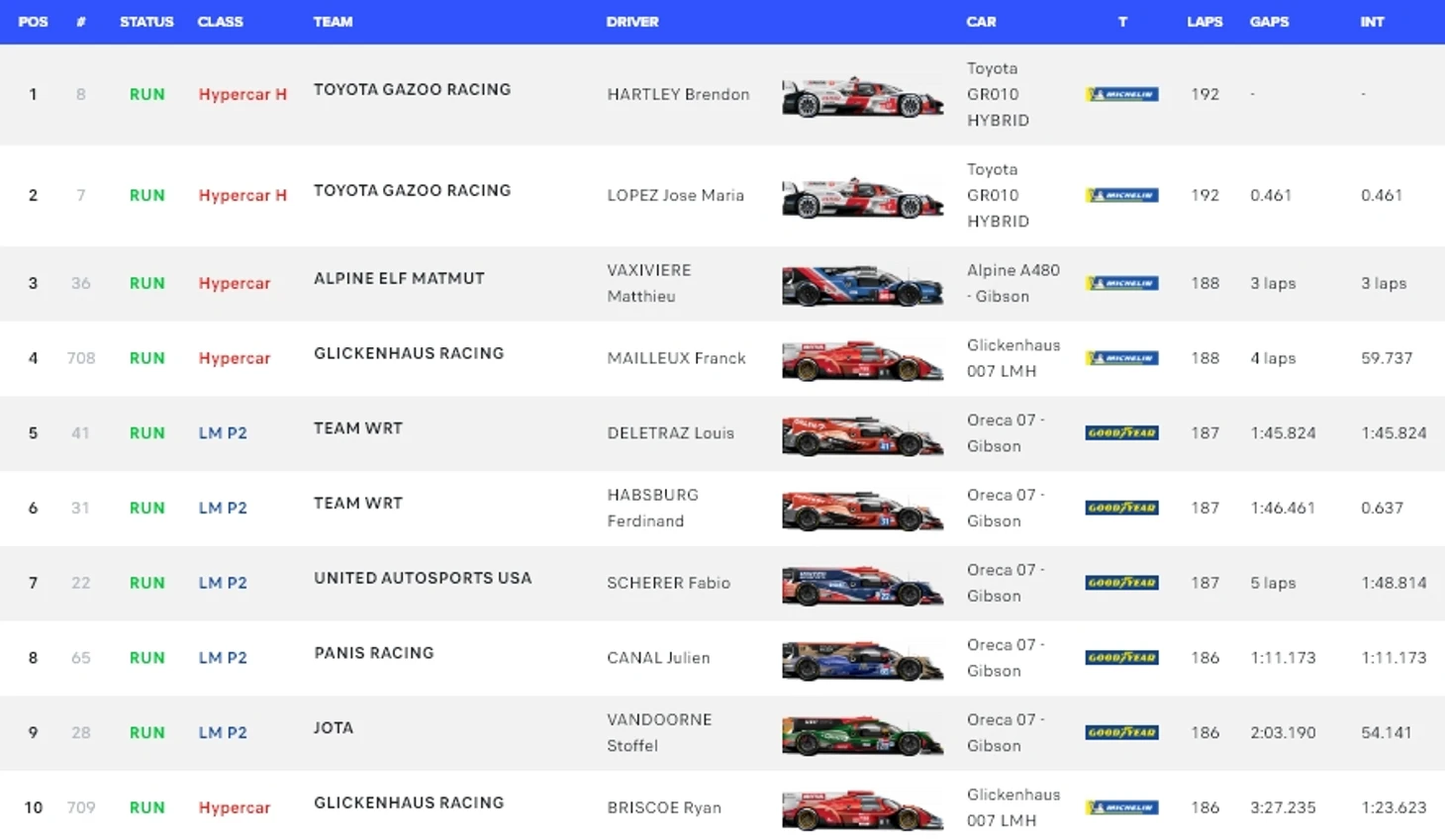
Task: Click the Michelin logo in Mailleux's row
Action: 1121,358
